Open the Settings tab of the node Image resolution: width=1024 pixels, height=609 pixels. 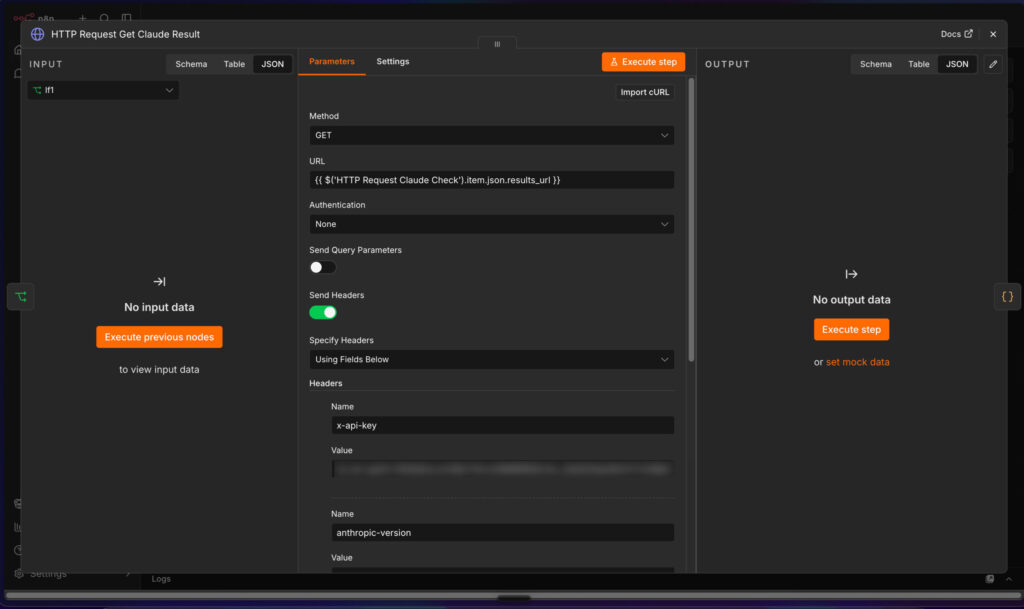click(x=392, y=61)
